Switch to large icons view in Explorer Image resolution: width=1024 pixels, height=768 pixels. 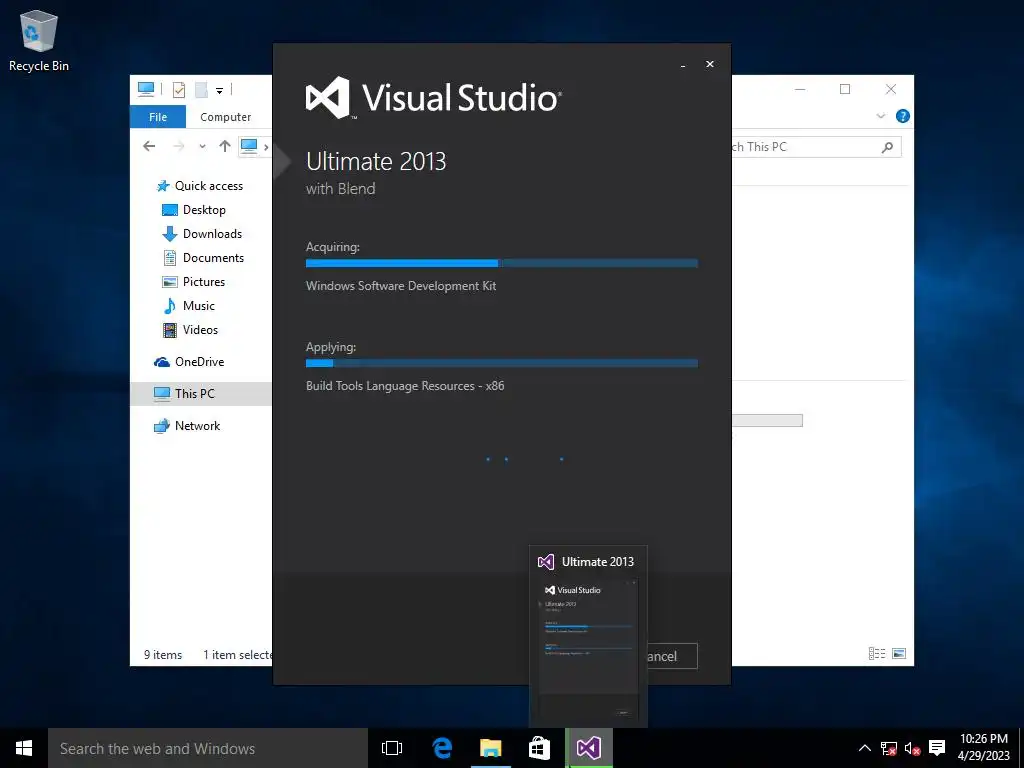(x=899, y=653)
